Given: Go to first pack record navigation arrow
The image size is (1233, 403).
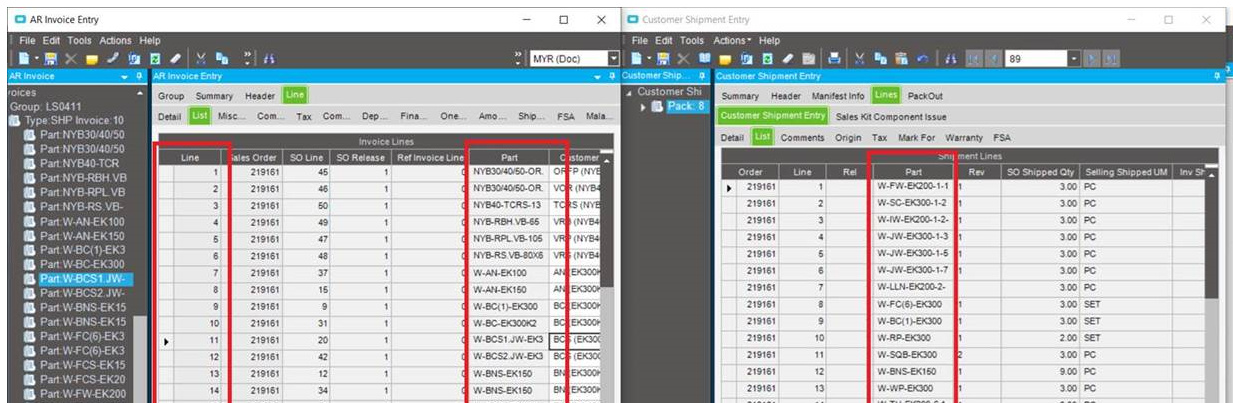Looking at the screenshot, I should coord(974,59).
